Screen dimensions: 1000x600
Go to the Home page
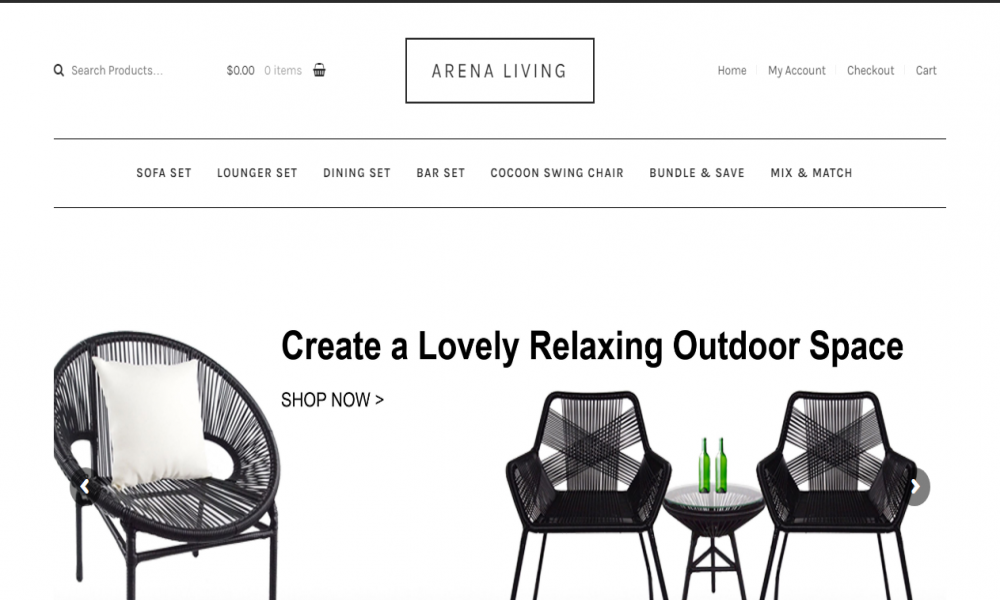click(x=732, y=70)
